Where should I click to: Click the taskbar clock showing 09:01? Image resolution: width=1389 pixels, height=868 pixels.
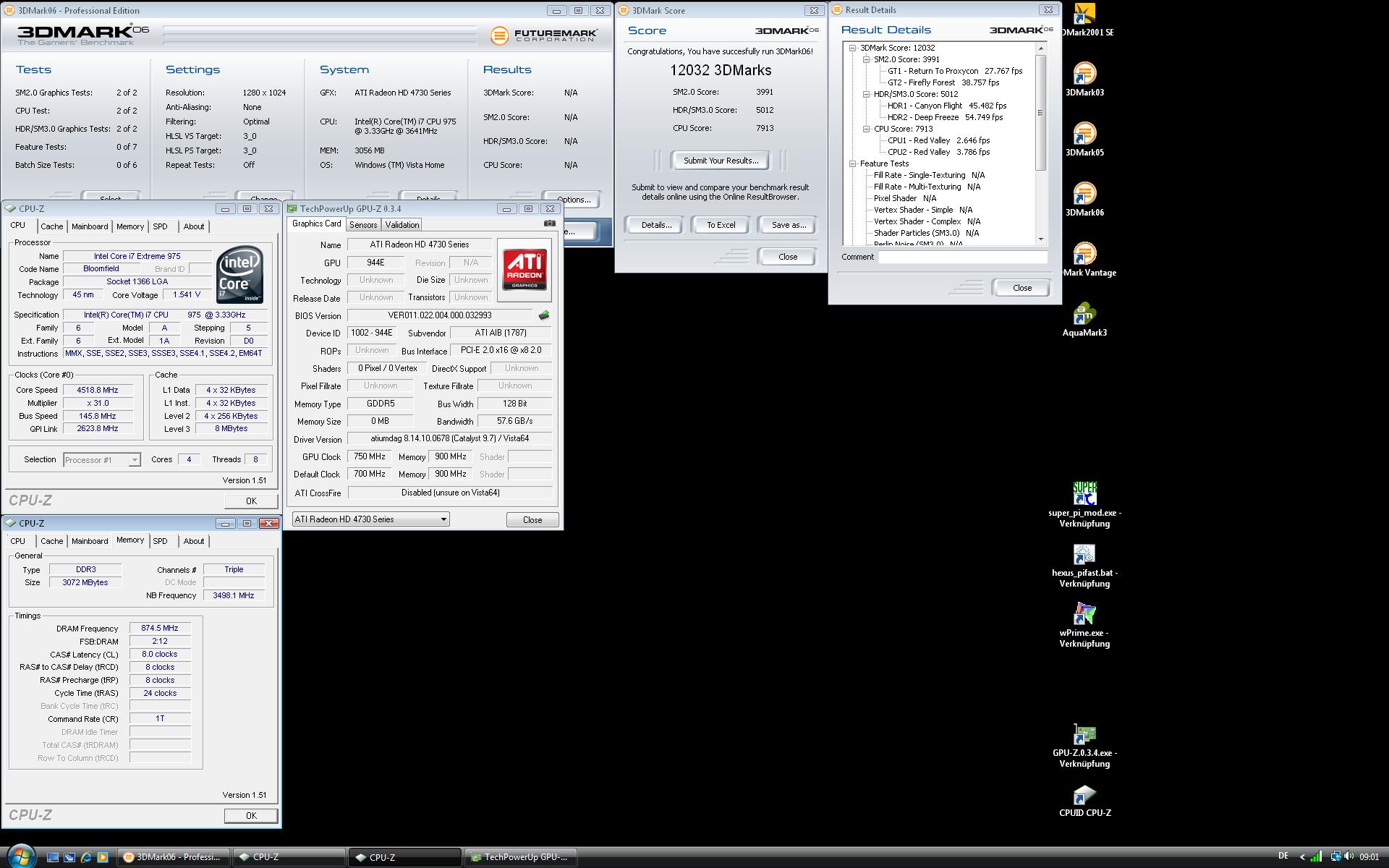tap(1369, 857)
